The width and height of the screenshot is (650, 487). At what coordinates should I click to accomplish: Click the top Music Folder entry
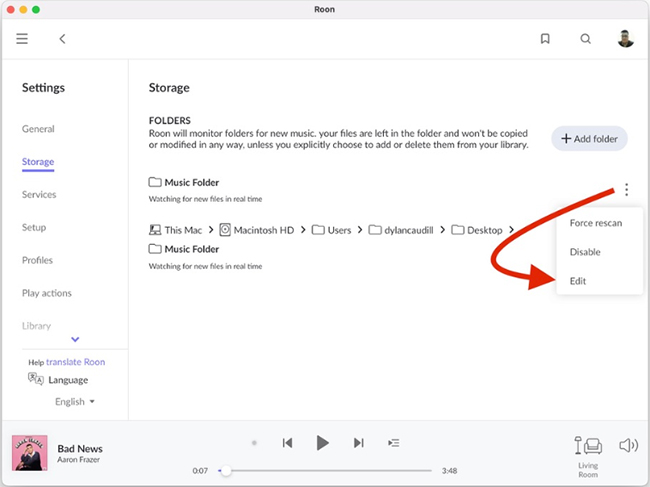click(x=184, y=182)
